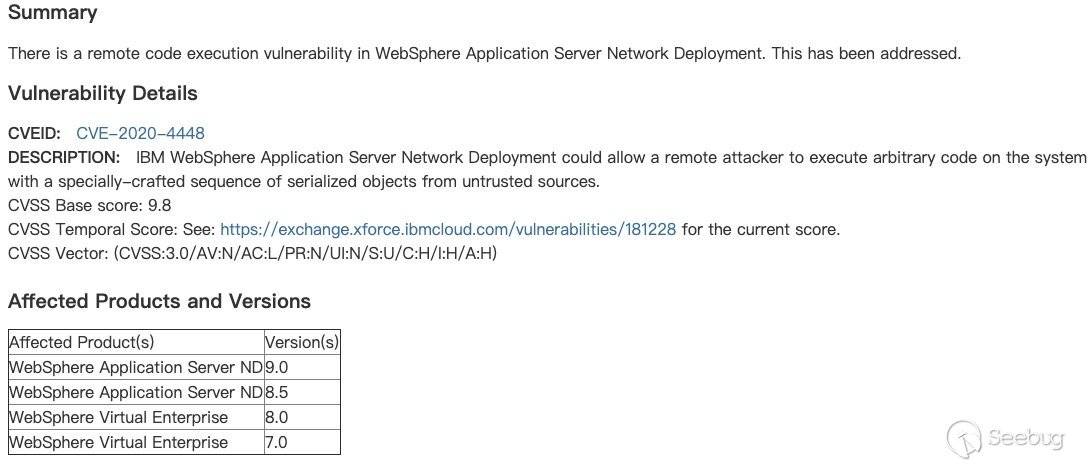Select the WebSphere Application Server ND 8.5 row
Viewport: 1092px width, 466px height.
tap(135, 392)
